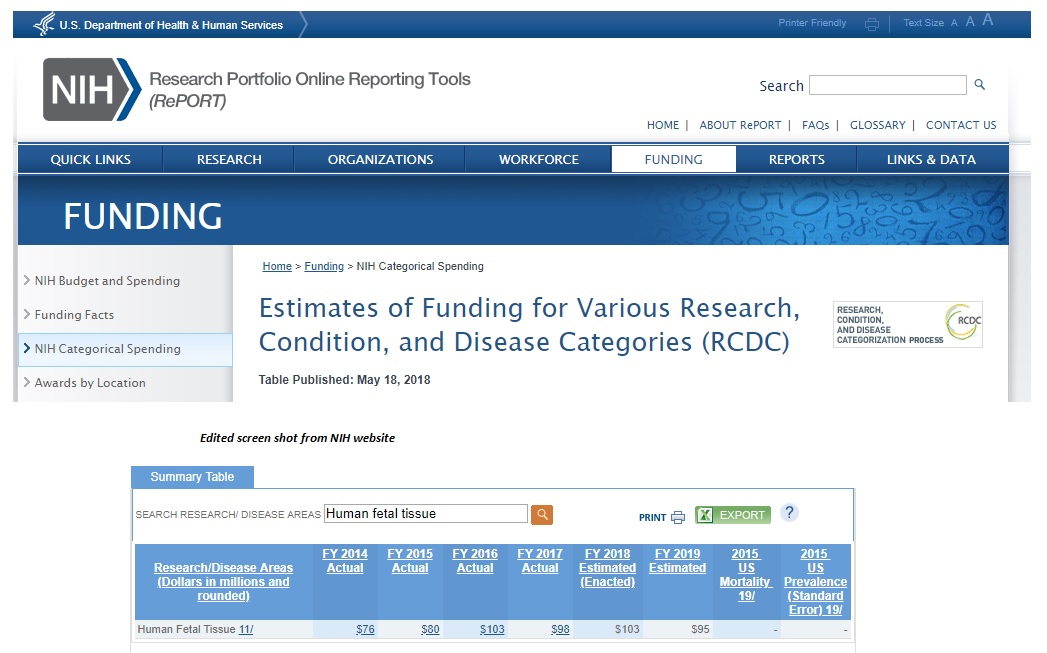Click the Home breadcrumb link
This screenshot has width=1047, height=653.
point(277,266)
